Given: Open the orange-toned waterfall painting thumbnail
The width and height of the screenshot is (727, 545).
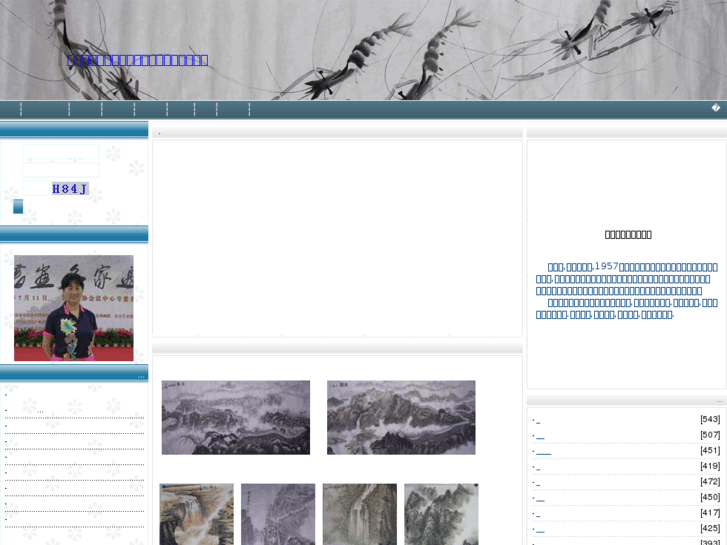Looking at the screenshot, I should pyautogui.click(x=197, y=514).
